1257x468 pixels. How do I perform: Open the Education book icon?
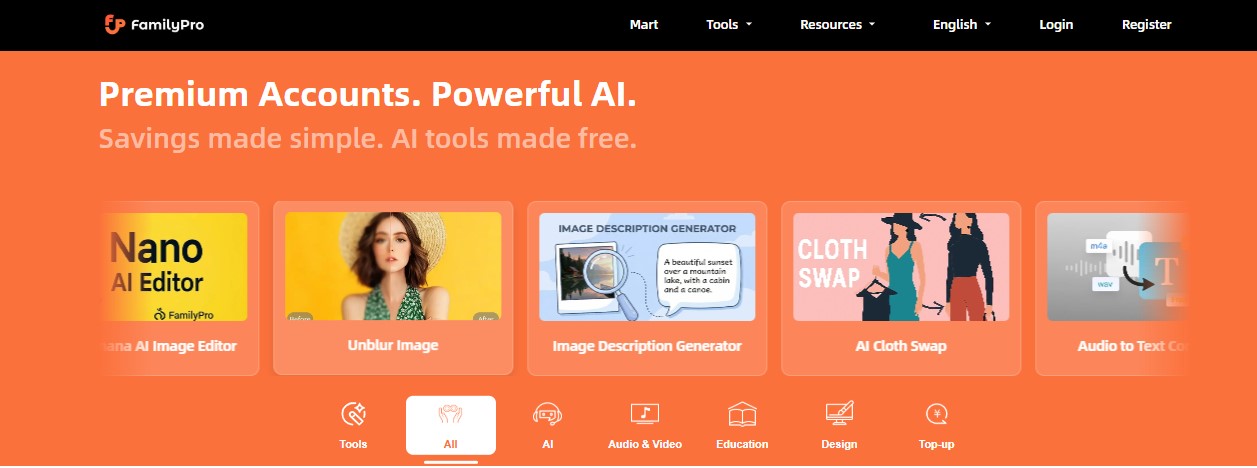tap(742, 413)
